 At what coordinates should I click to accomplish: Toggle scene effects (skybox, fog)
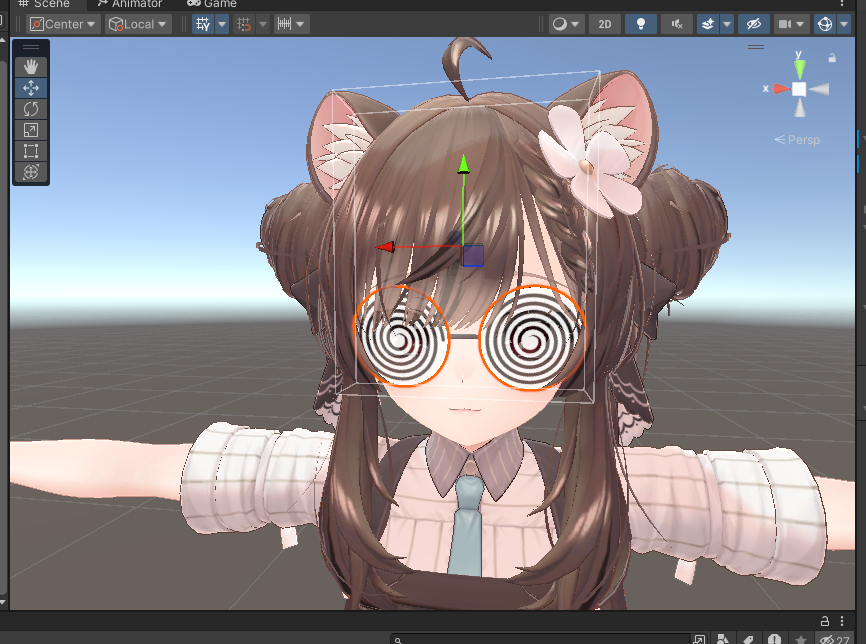pyautogui.click(x=708, y=24)
